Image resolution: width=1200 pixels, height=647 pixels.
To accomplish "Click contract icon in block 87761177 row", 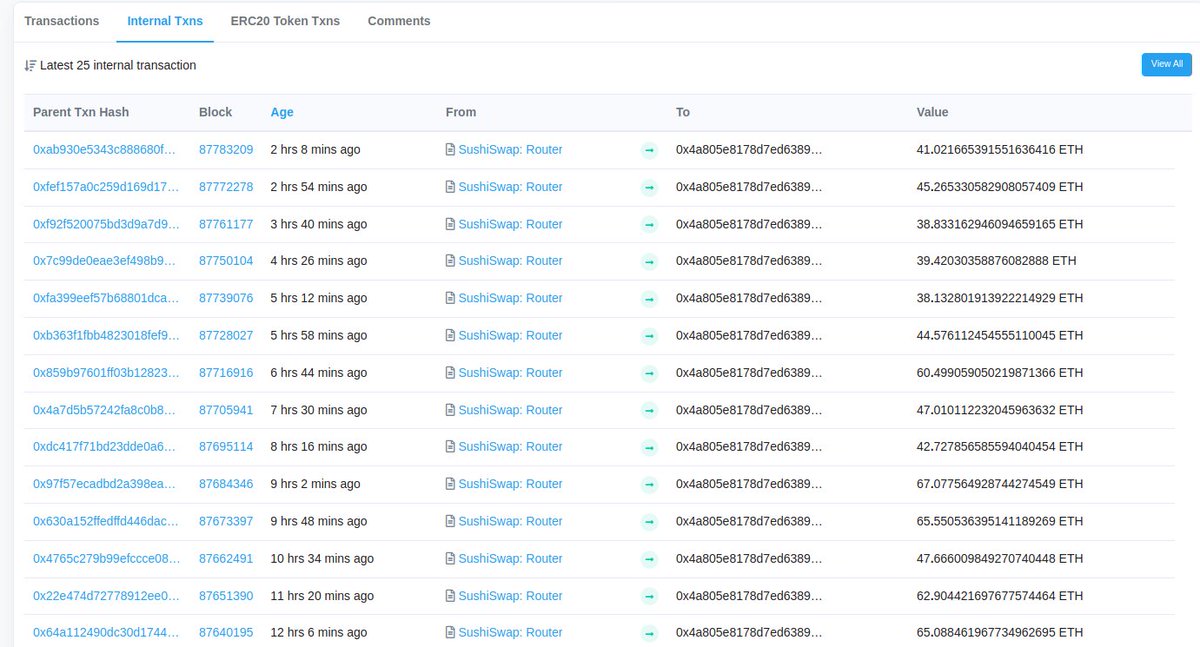I will click(x=450, y=224).
